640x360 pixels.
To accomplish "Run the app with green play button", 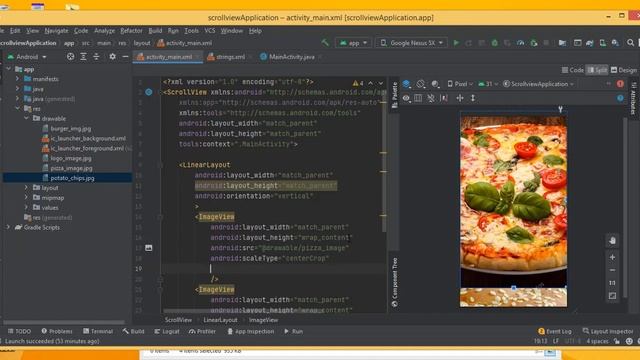I will coord(456,42).
